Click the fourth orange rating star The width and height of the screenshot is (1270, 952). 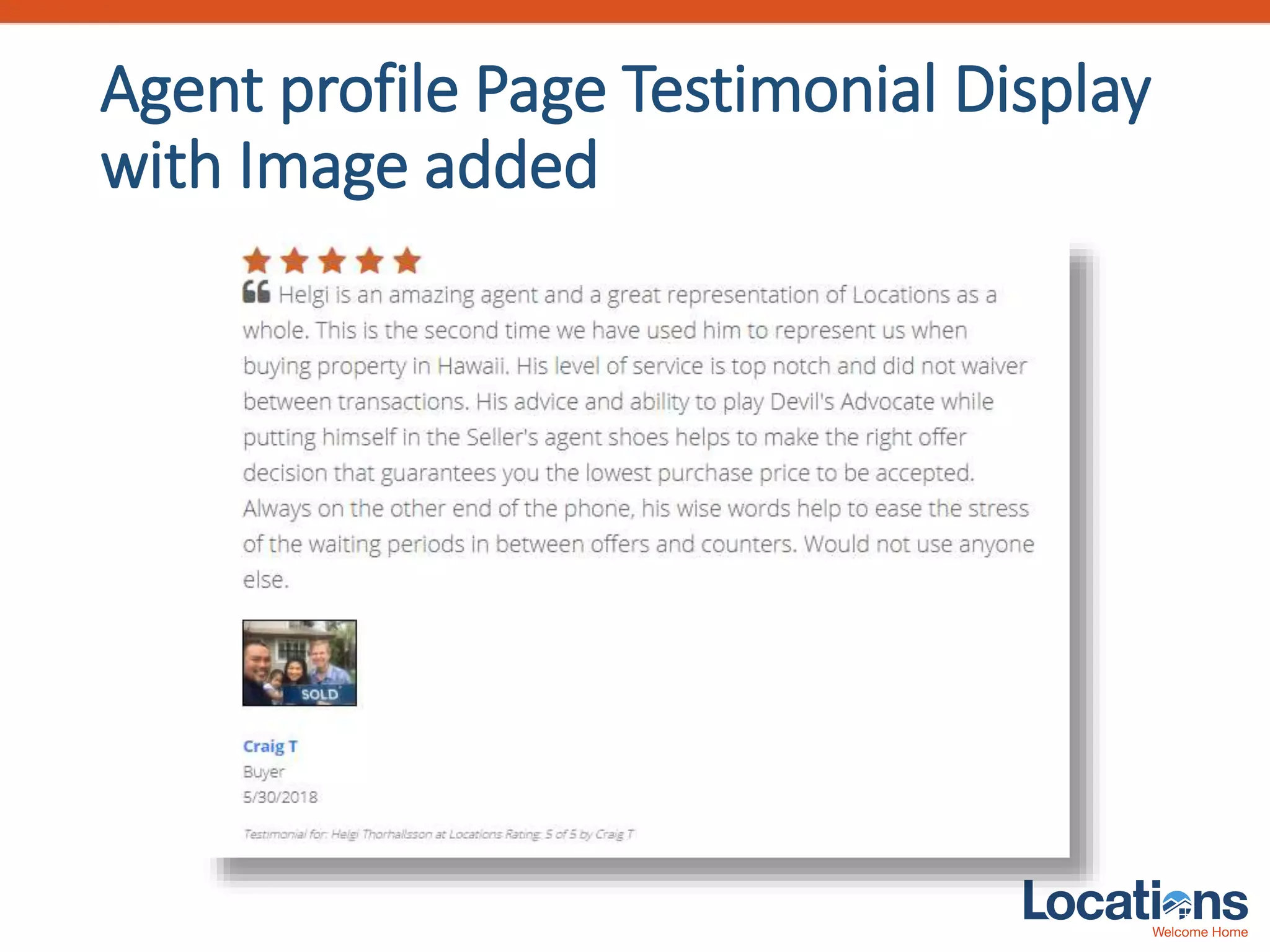tap(370, 261)
